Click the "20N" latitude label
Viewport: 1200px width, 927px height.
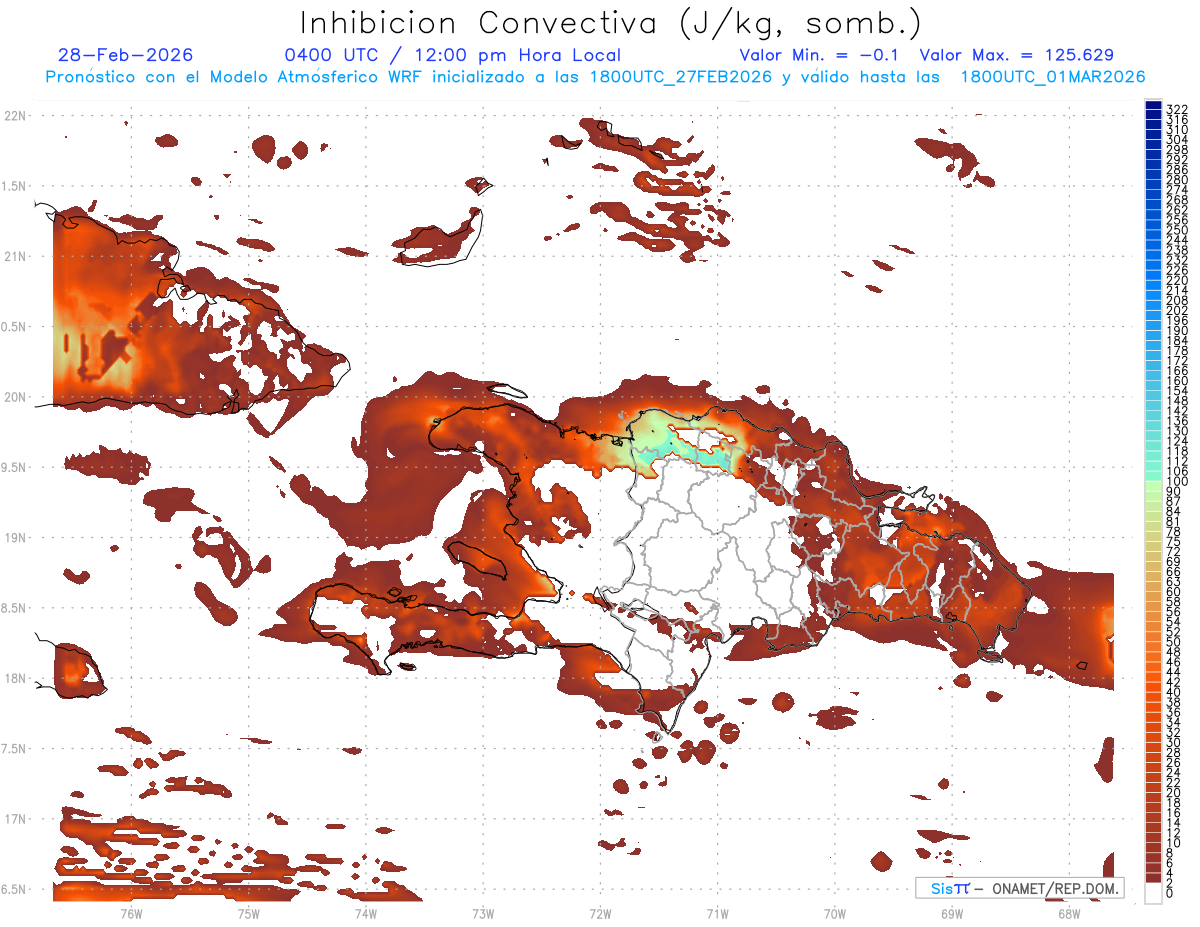15,397
